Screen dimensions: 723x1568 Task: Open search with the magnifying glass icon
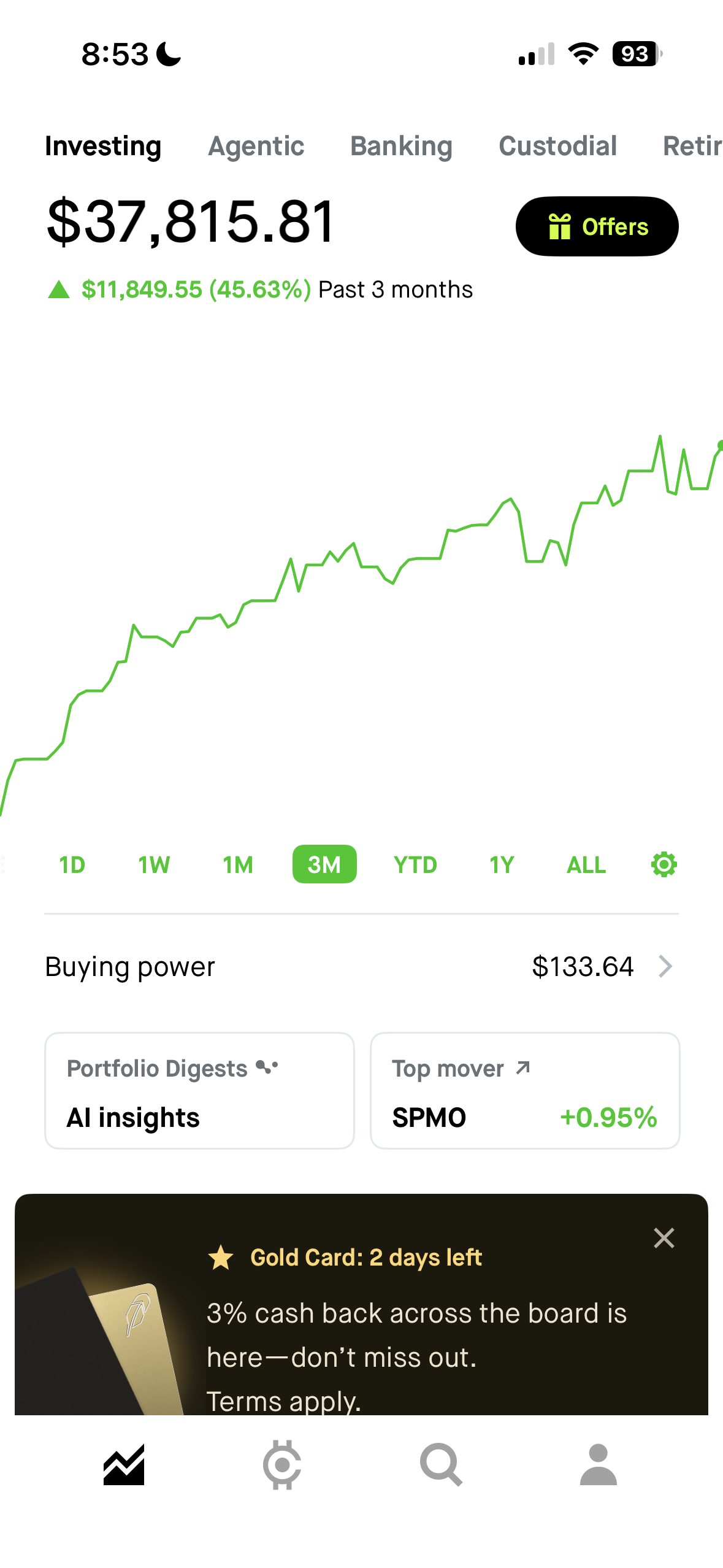[x=440, y=1464]
